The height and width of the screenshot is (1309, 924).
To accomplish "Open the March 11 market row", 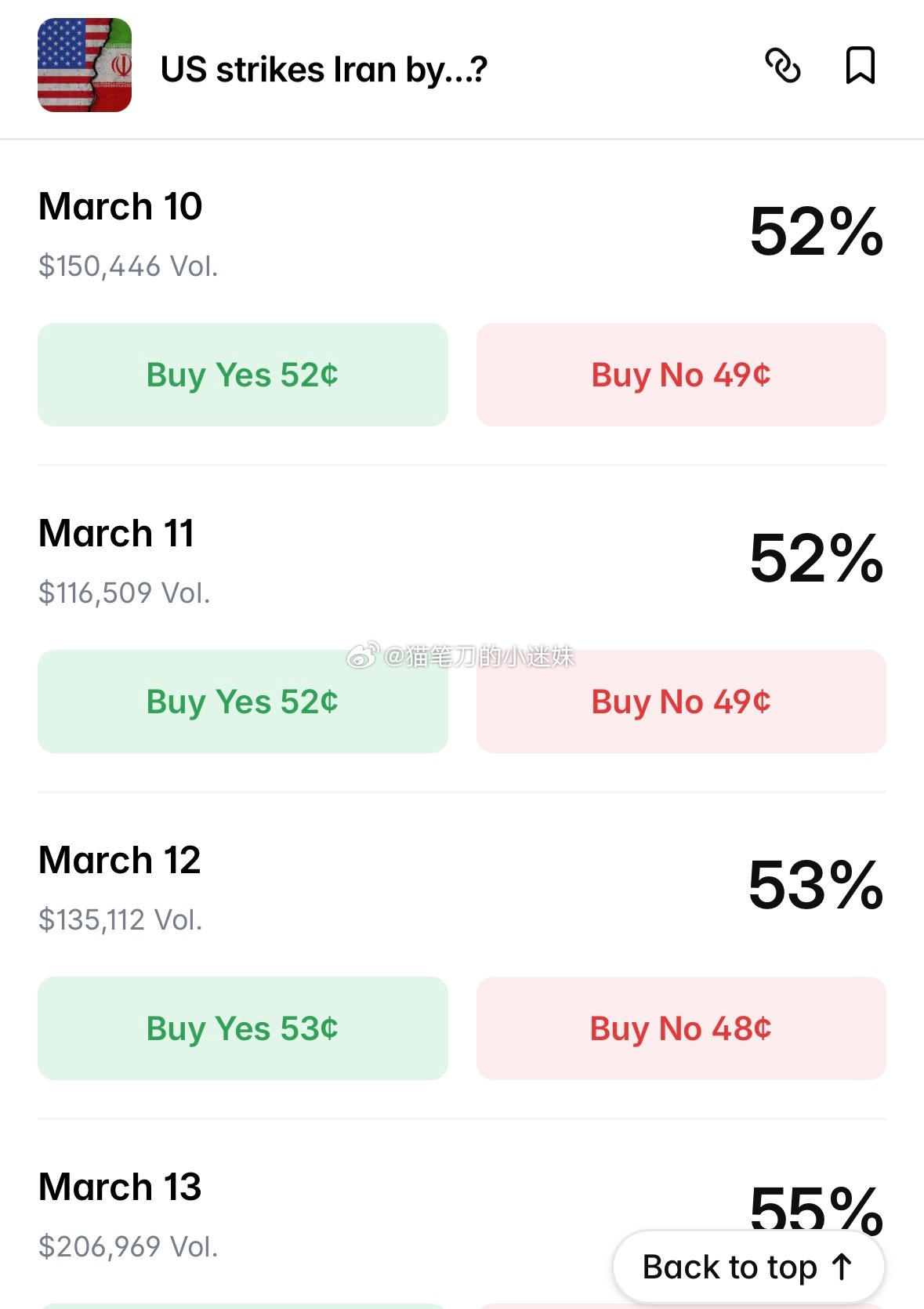I will tap(117, 534).
